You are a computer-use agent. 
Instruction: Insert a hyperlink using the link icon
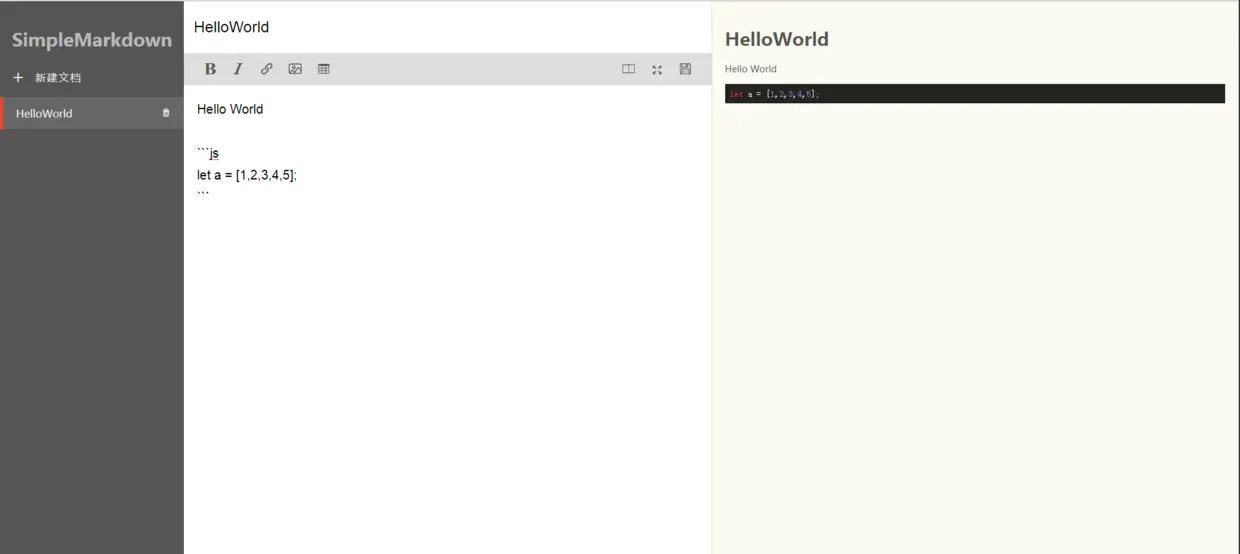pos(267,69)
